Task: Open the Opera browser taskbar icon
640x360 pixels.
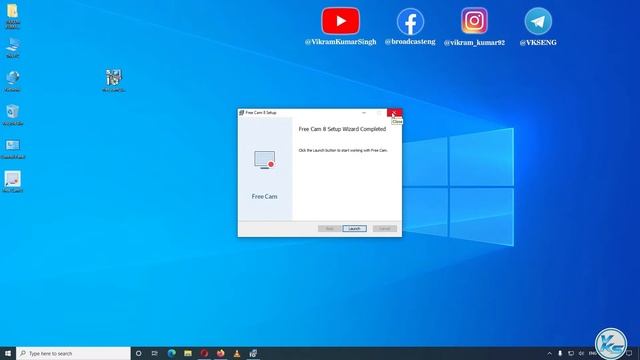Action: click(x=204, y=353)
